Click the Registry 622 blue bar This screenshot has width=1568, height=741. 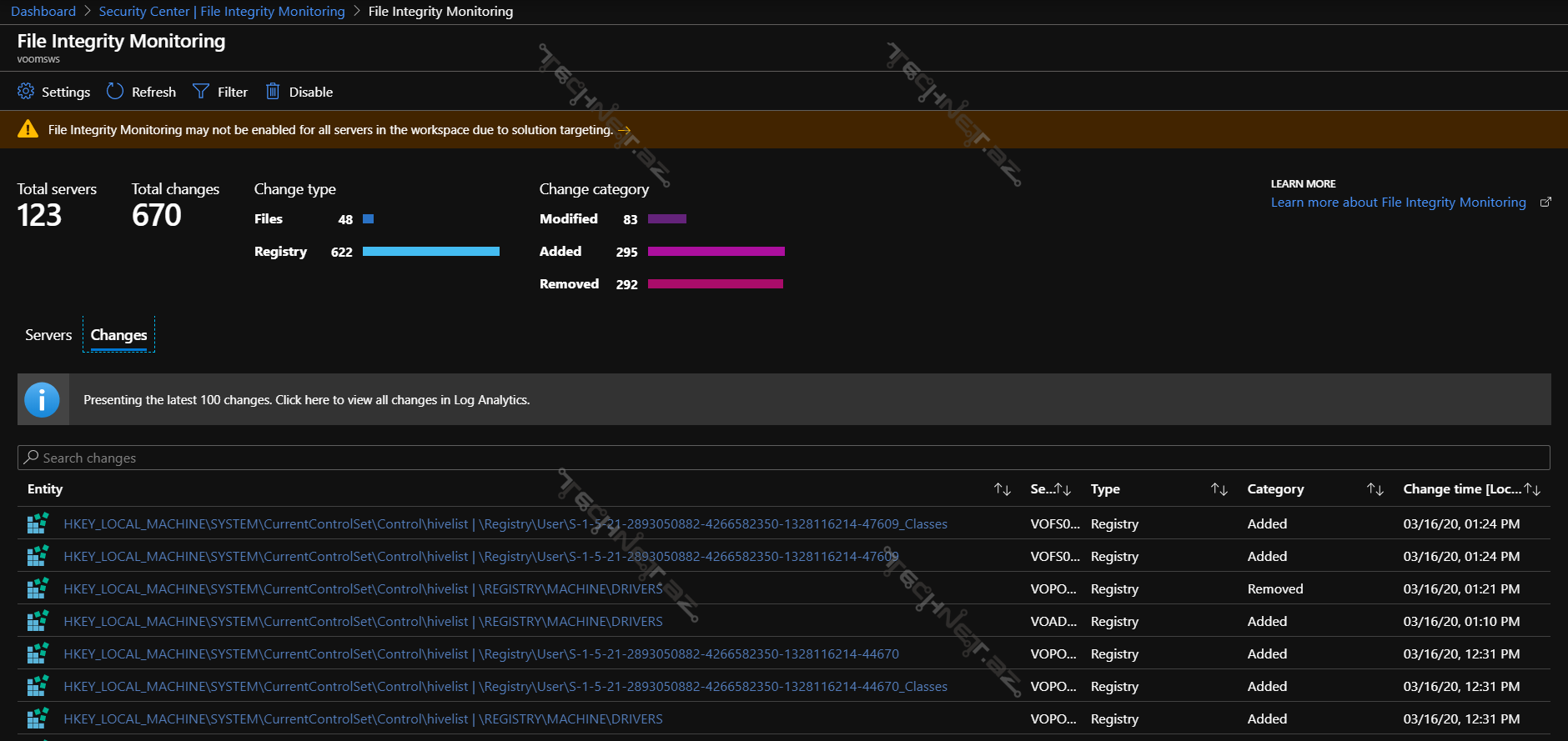(x=431, y=252)
